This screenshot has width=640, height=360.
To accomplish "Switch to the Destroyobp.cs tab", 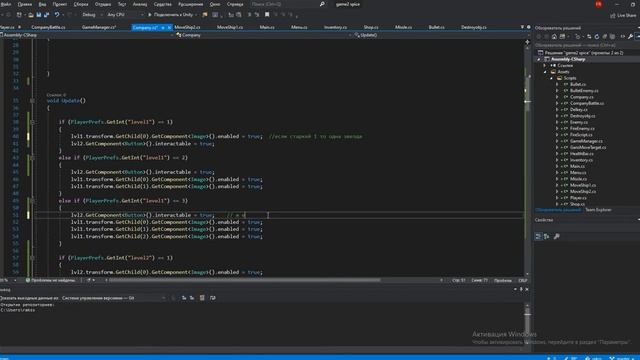I will (x=474, y=27).
